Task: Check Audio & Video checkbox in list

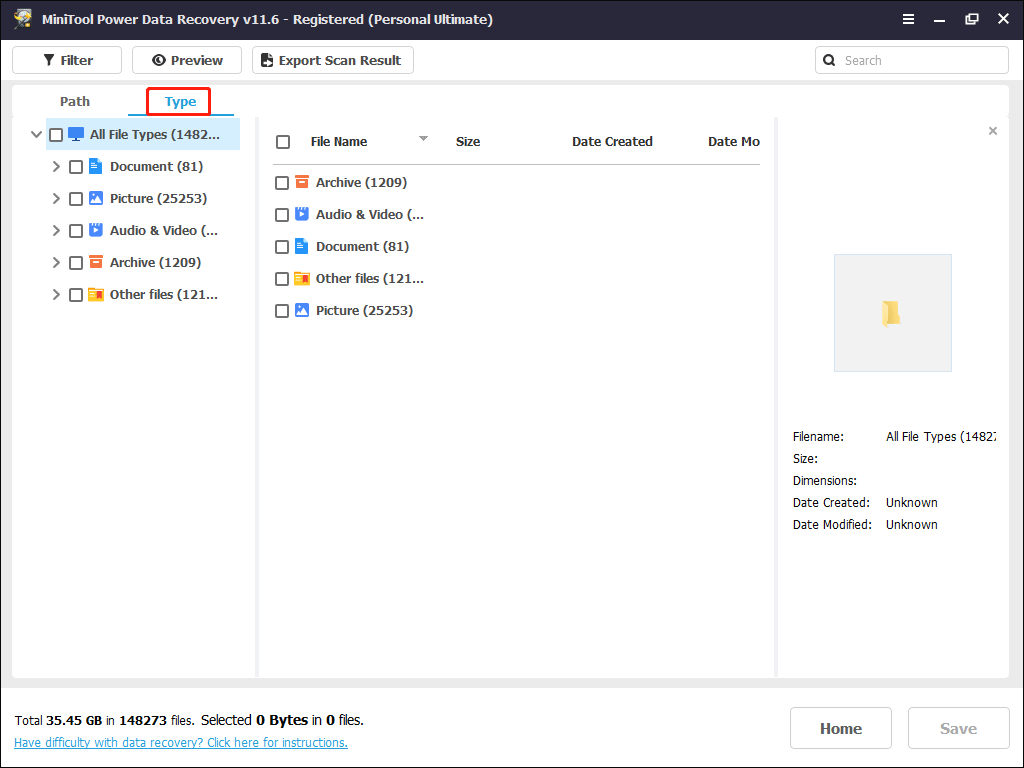Action: pos(282,215)
